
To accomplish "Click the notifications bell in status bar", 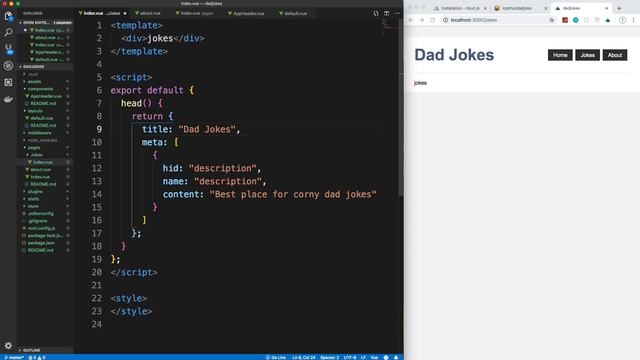I will click(x=396, y=358).
